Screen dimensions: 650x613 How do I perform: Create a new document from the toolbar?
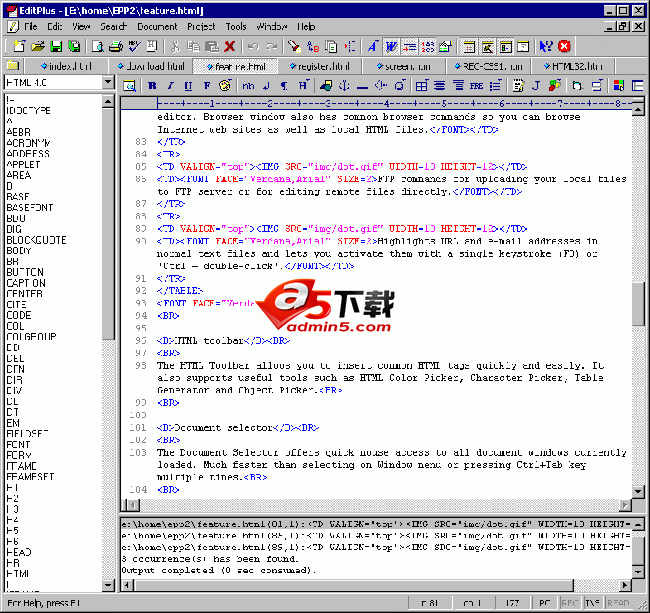(x=19, y=46)
